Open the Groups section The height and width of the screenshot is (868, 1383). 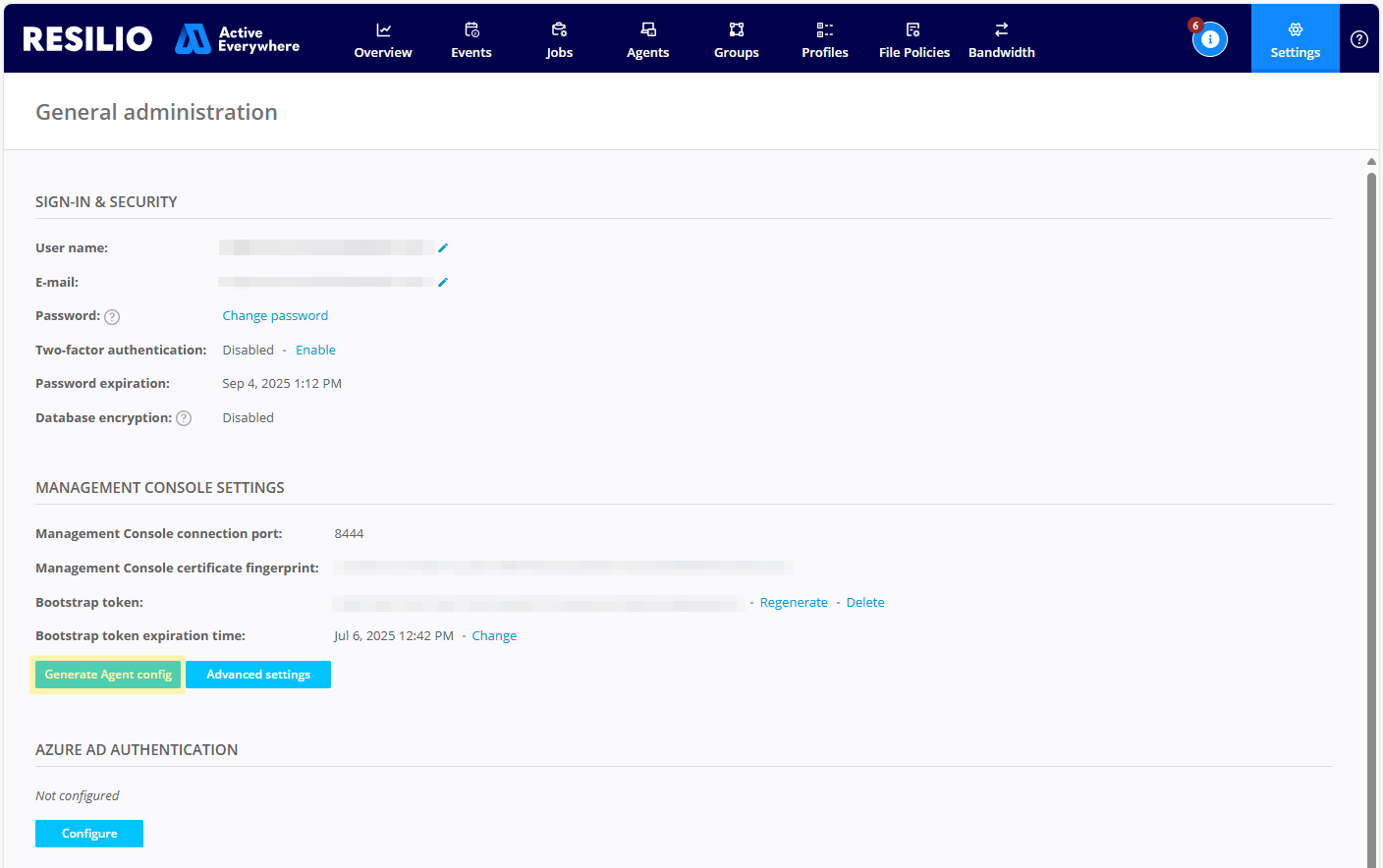click(x=736, y=39)
